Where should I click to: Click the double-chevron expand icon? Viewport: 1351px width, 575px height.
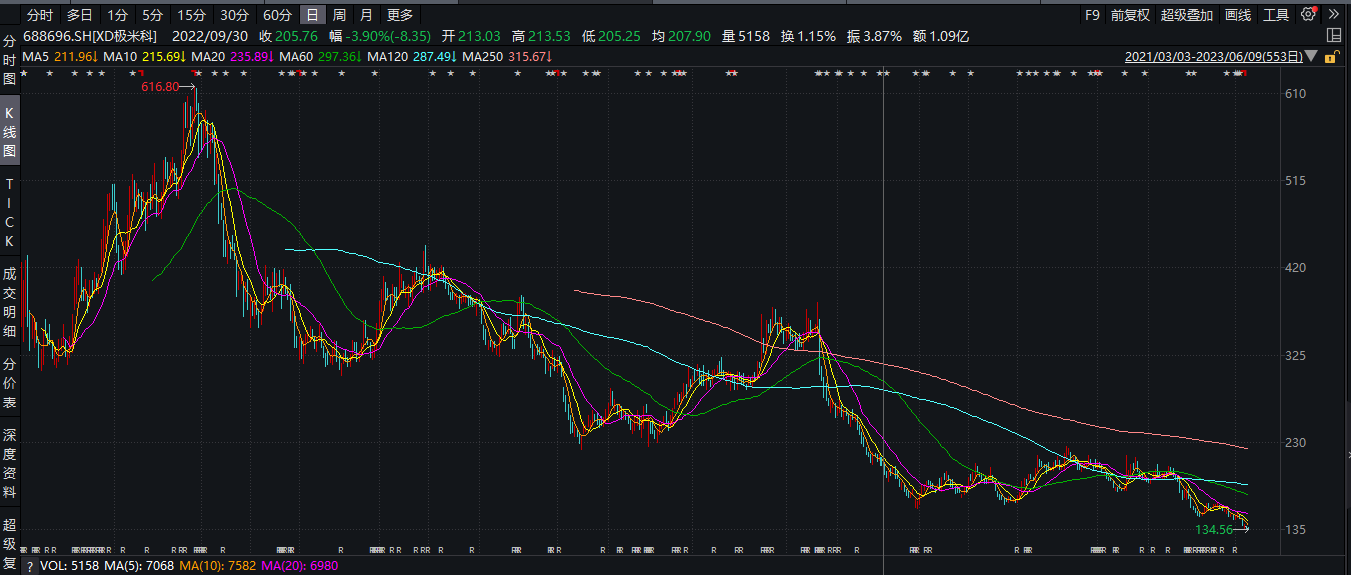(x=1334, y=15)
